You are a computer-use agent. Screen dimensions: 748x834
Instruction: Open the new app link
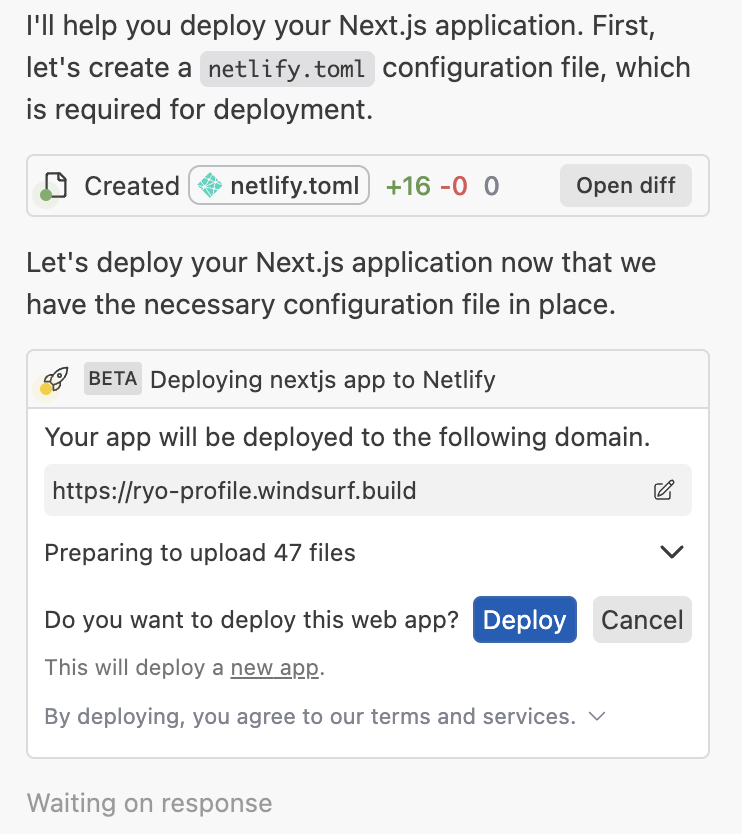[x=275, y=668]
